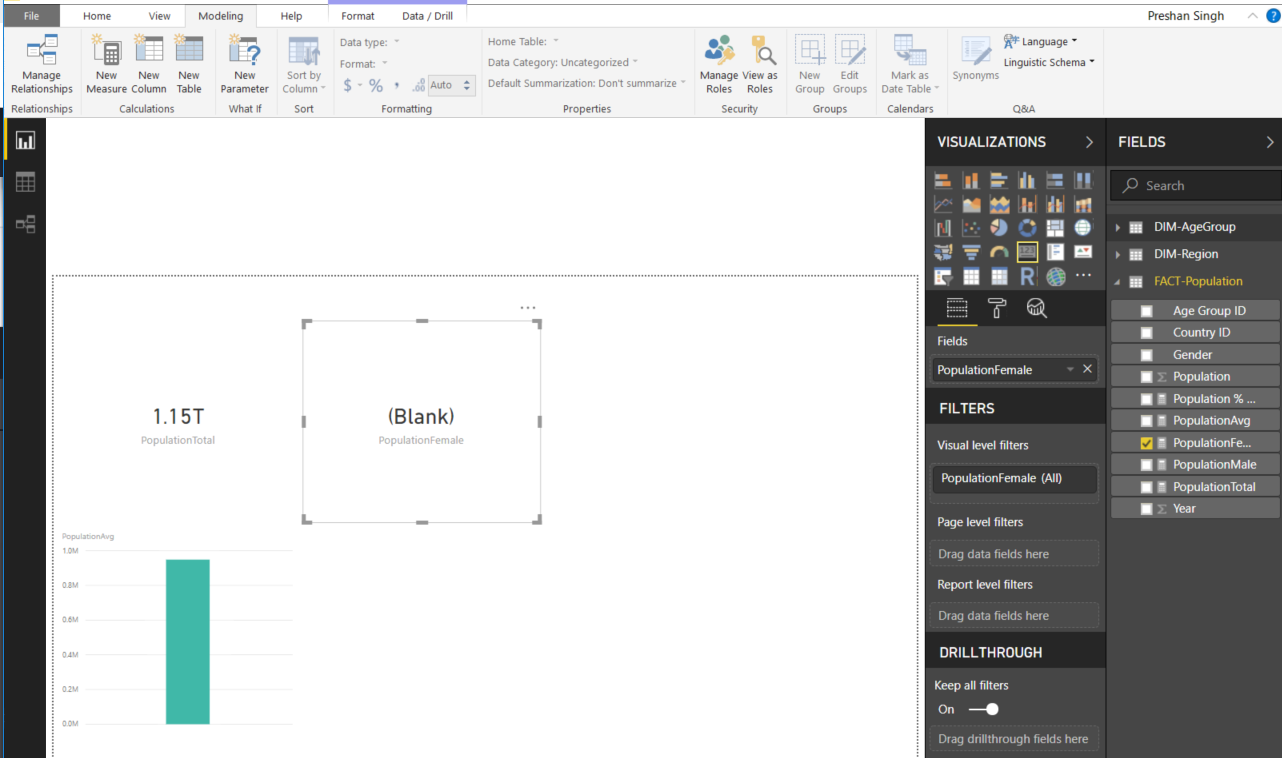Select the funnel visualization icon
The width and height of the screenshot is (1282, 758).
click(x=971, y=252)
